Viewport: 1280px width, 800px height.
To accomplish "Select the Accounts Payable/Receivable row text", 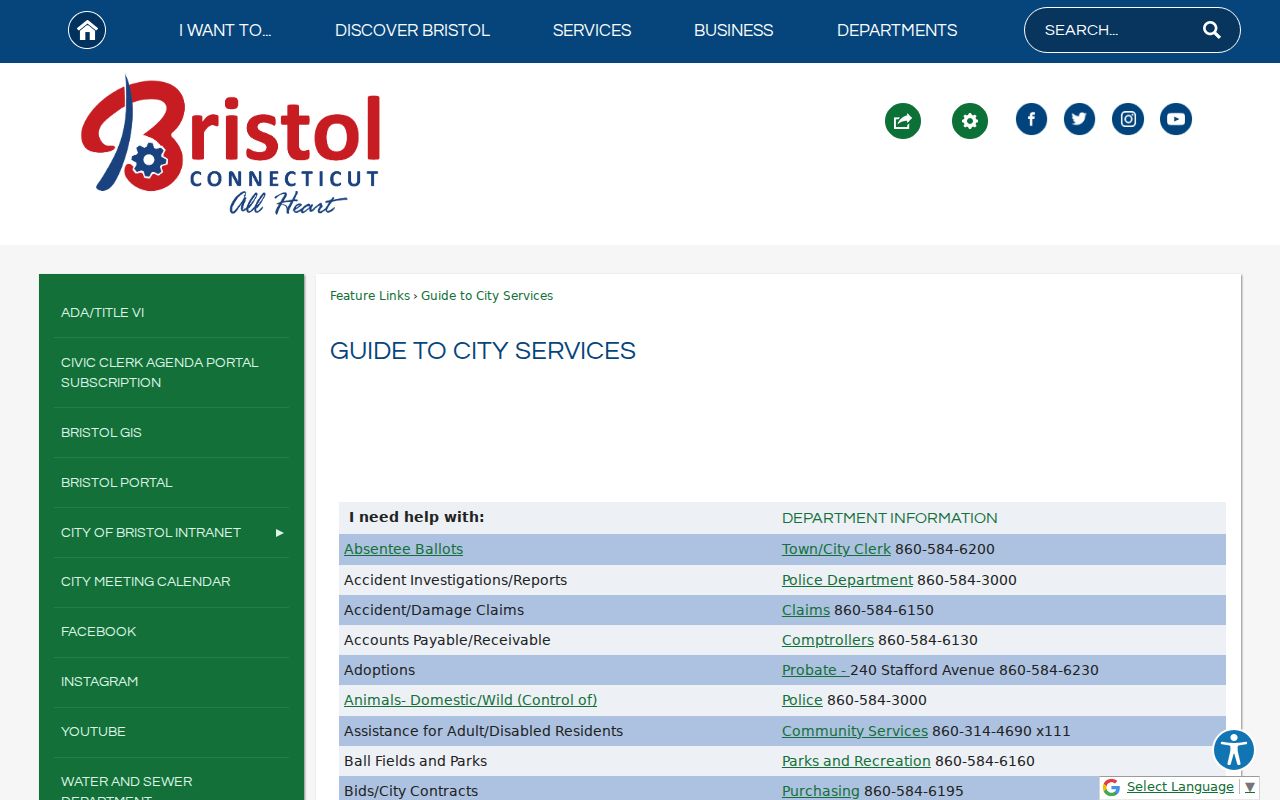I will pyautogui.click(x=447, y=640).
